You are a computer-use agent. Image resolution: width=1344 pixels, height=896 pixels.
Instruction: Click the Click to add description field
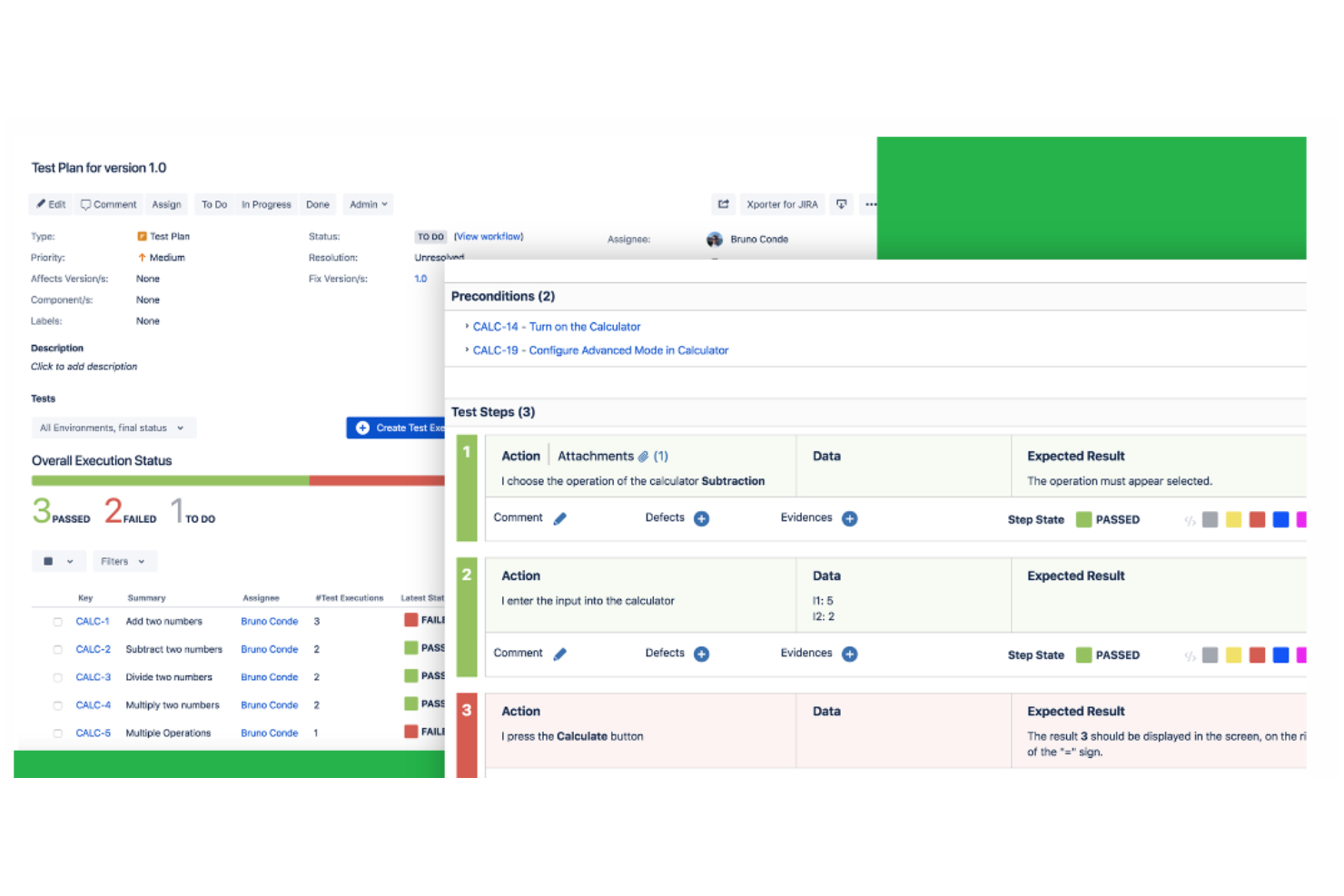(x=84, y=366)
